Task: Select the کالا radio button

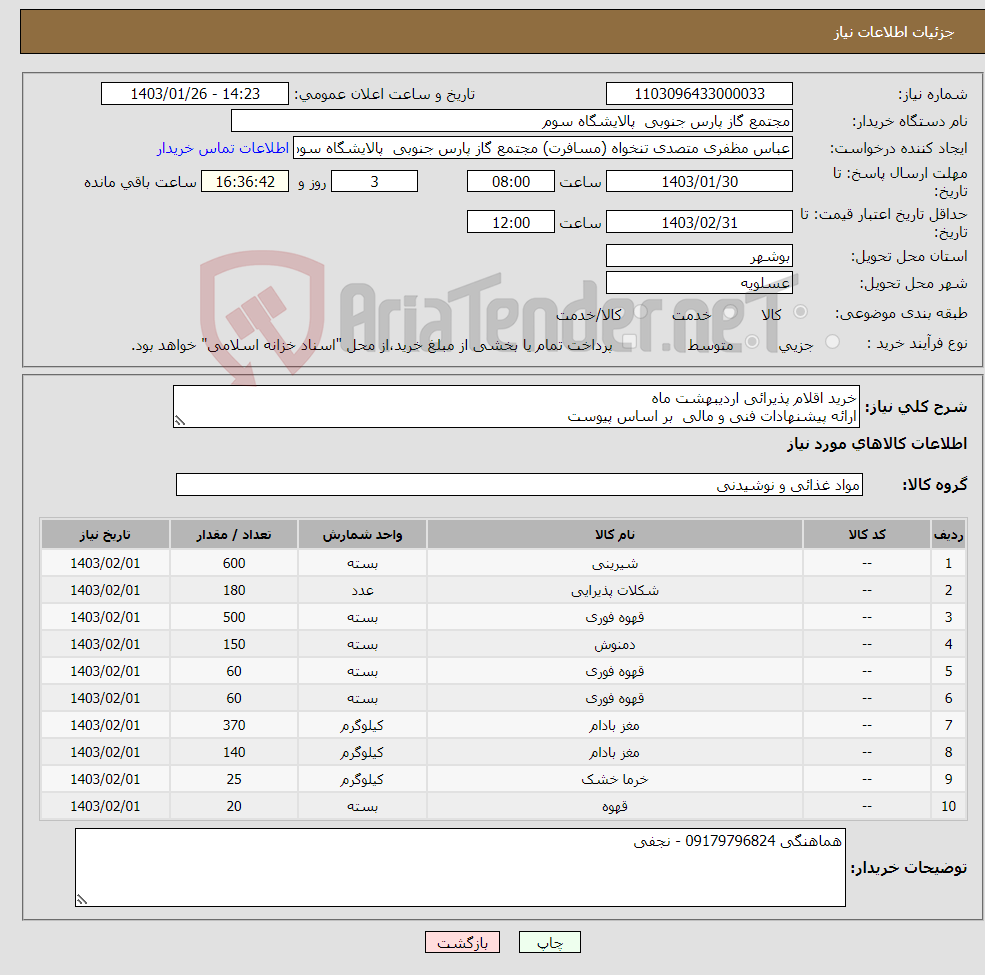Action: [x=800, y=312]
